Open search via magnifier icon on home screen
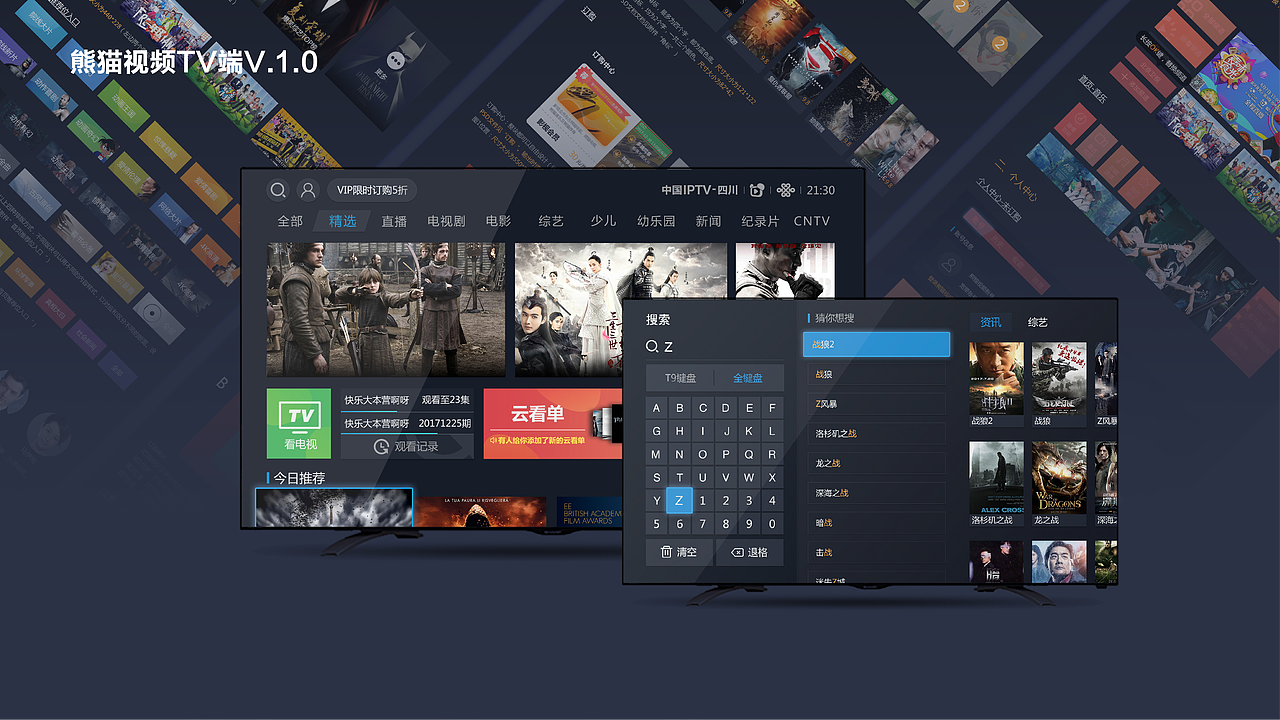Image resolution: width=1280 pixels, height=720 pixels. pyautogui.click(x=278, y=190)
